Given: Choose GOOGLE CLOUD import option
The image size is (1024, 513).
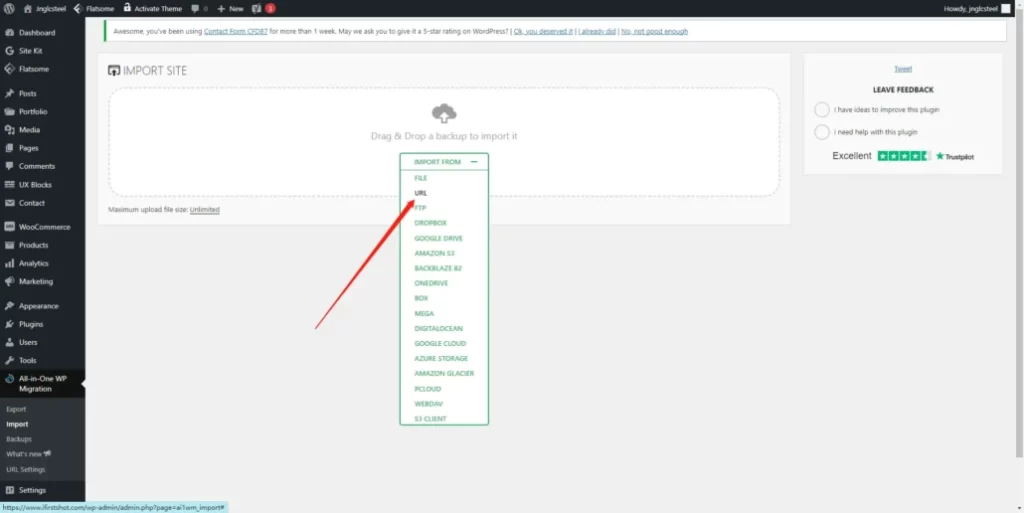Looking at the screenshot, I should pyautogui.click(x=440, y=344).
